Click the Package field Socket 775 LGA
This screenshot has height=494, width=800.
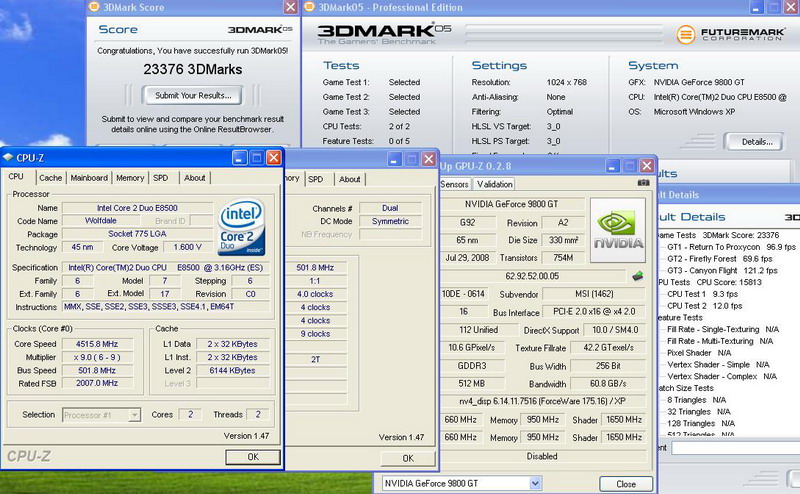137,234
